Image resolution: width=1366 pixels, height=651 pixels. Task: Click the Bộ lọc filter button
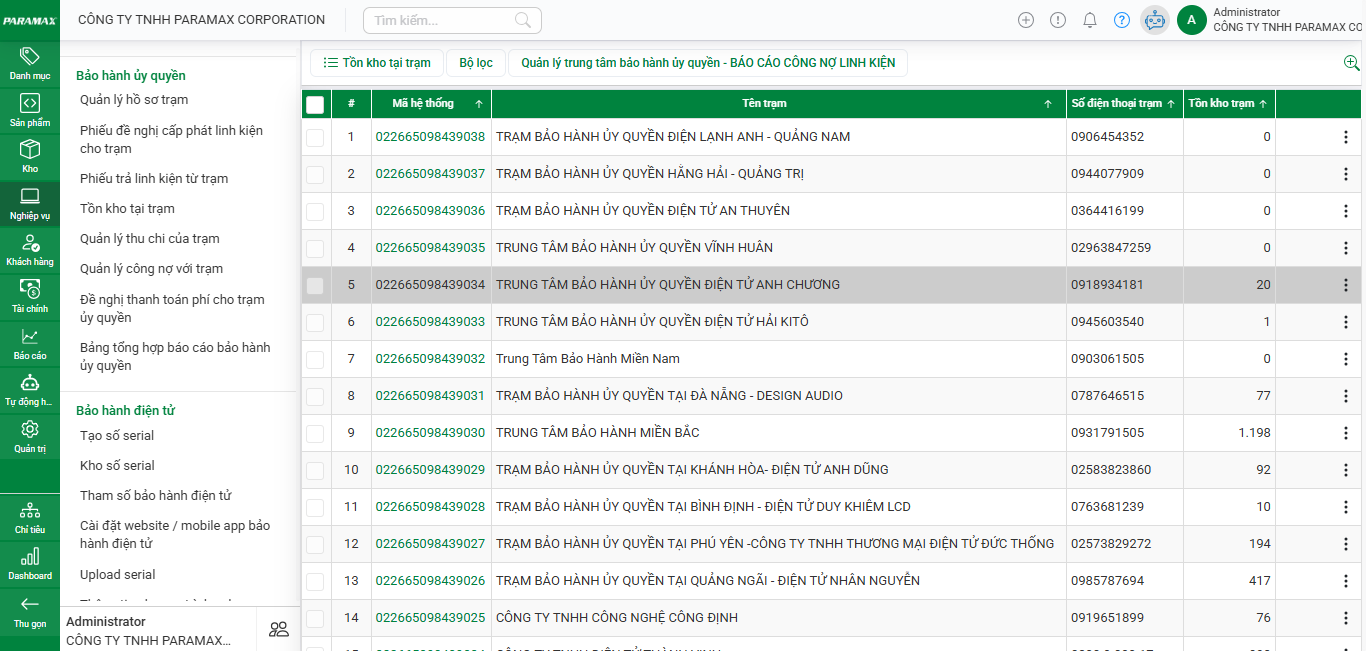click(476, 63)
